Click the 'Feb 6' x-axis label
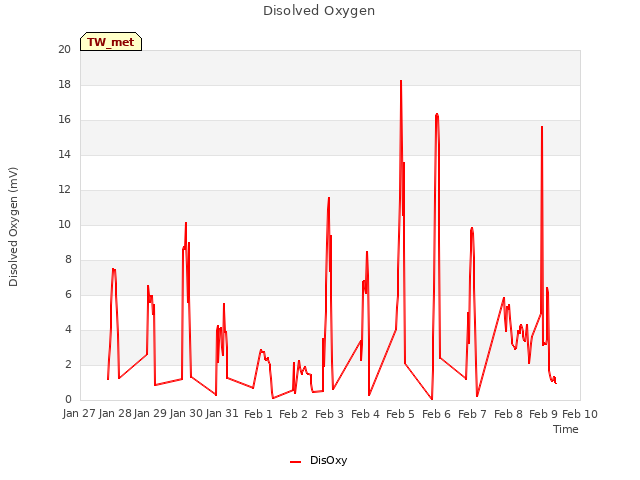This screenshot has height=480, width=640. [x=436, y=414]
